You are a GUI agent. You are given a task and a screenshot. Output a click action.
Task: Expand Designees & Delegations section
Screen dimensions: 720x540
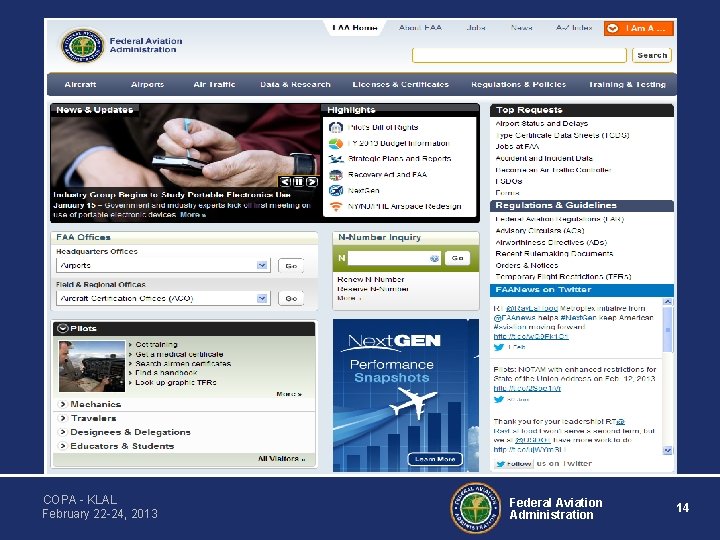62,432
